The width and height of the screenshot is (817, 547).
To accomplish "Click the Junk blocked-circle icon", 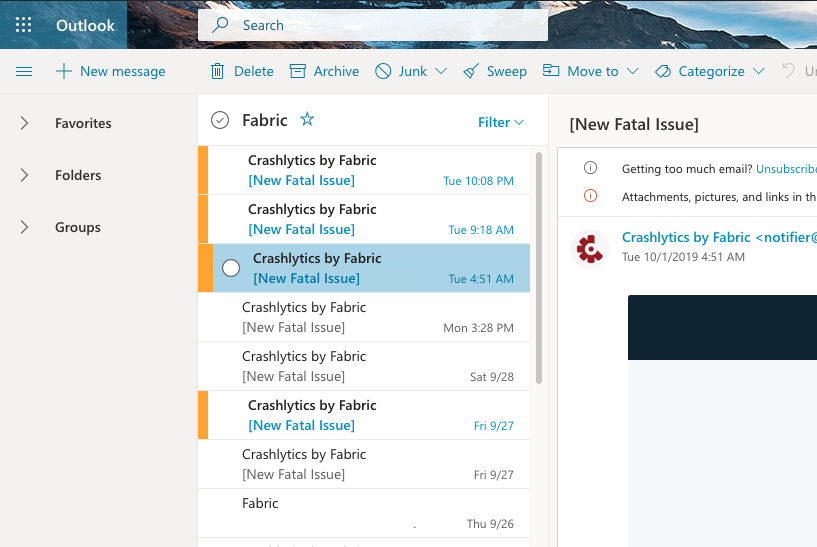I will 383,71.
